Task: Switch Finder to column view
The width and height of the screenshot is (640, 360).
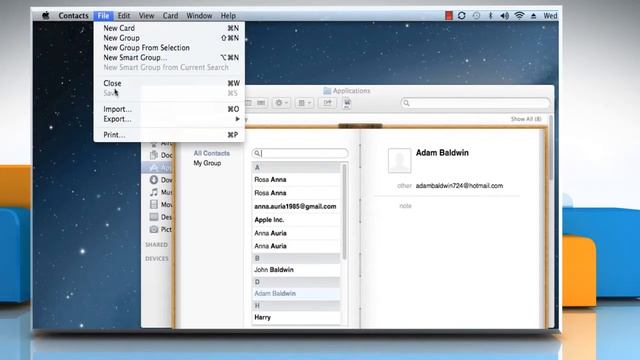Action: tap(249, 103)
